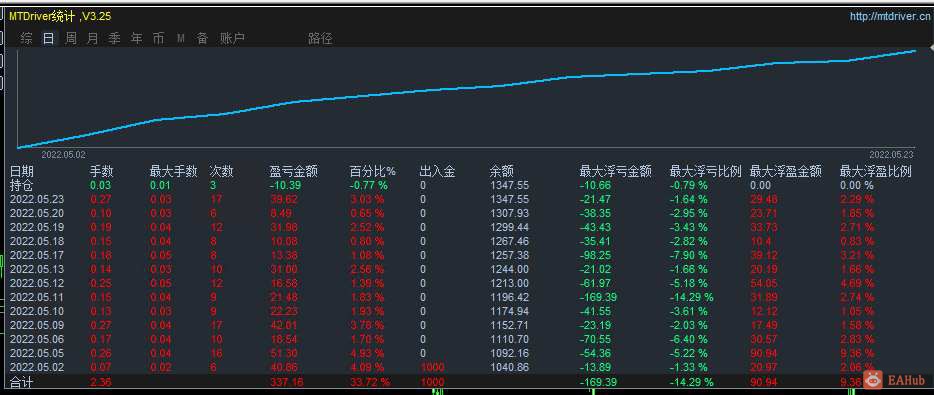Click 1000 deposit in the 2022.05.02 row
This screenshot has height=395, width=934.
(432, 367)
